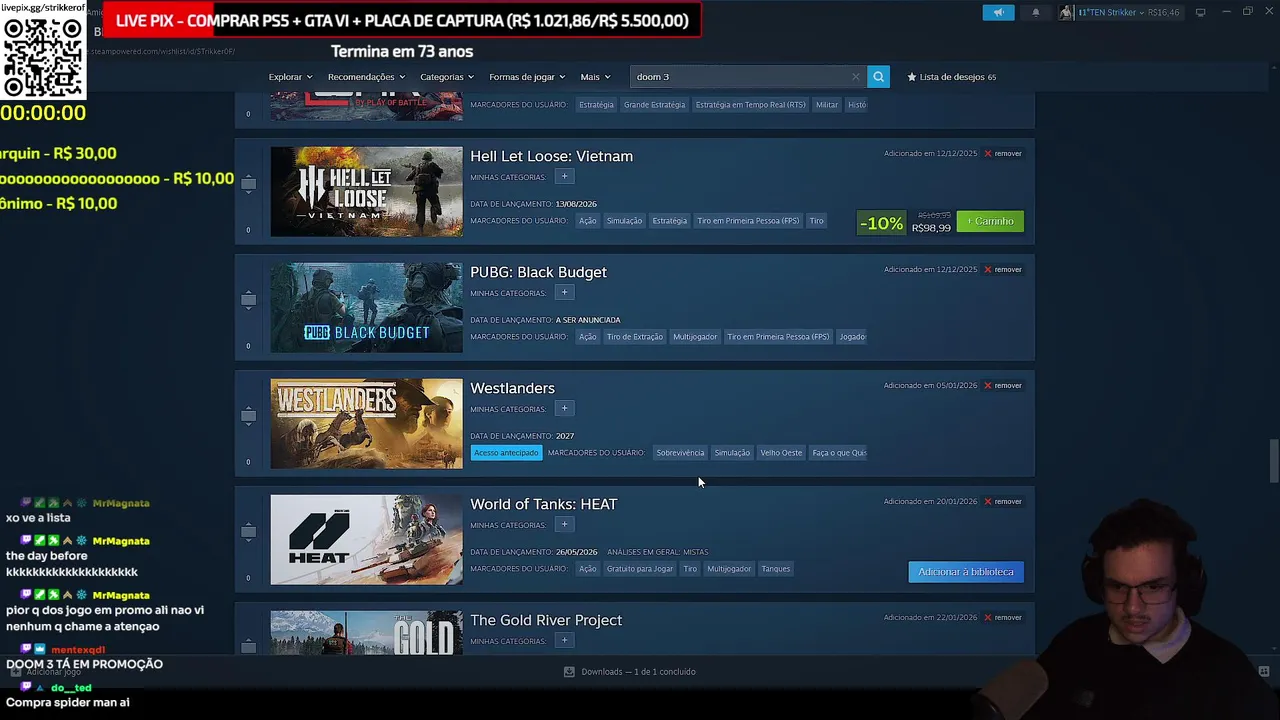Click the R$16,46 wallet balance
This screenshot has height=720, width=1280.
coord(1164,13)
